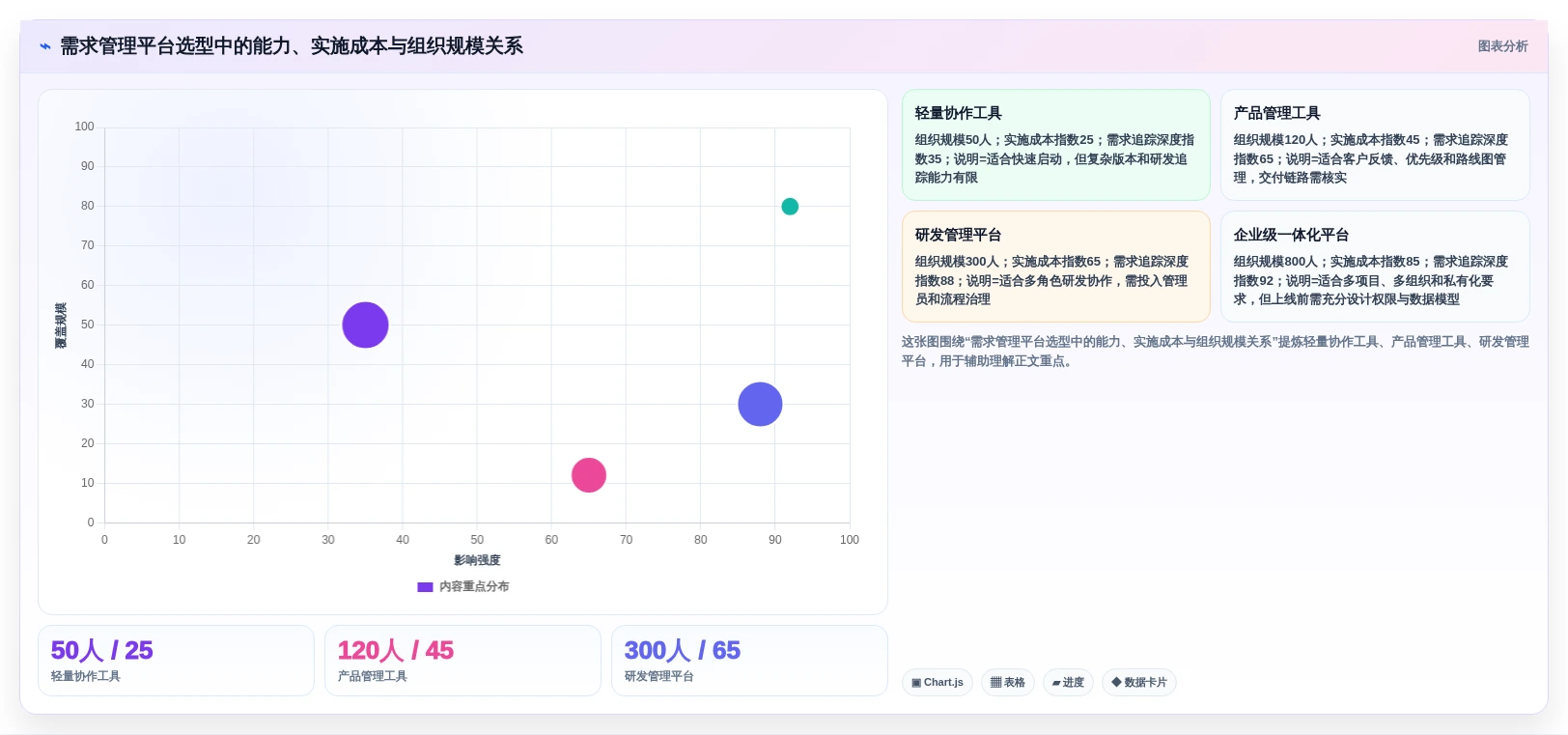Click the 产品管理工具 caption under 120人 / 45

click(373, 676)
